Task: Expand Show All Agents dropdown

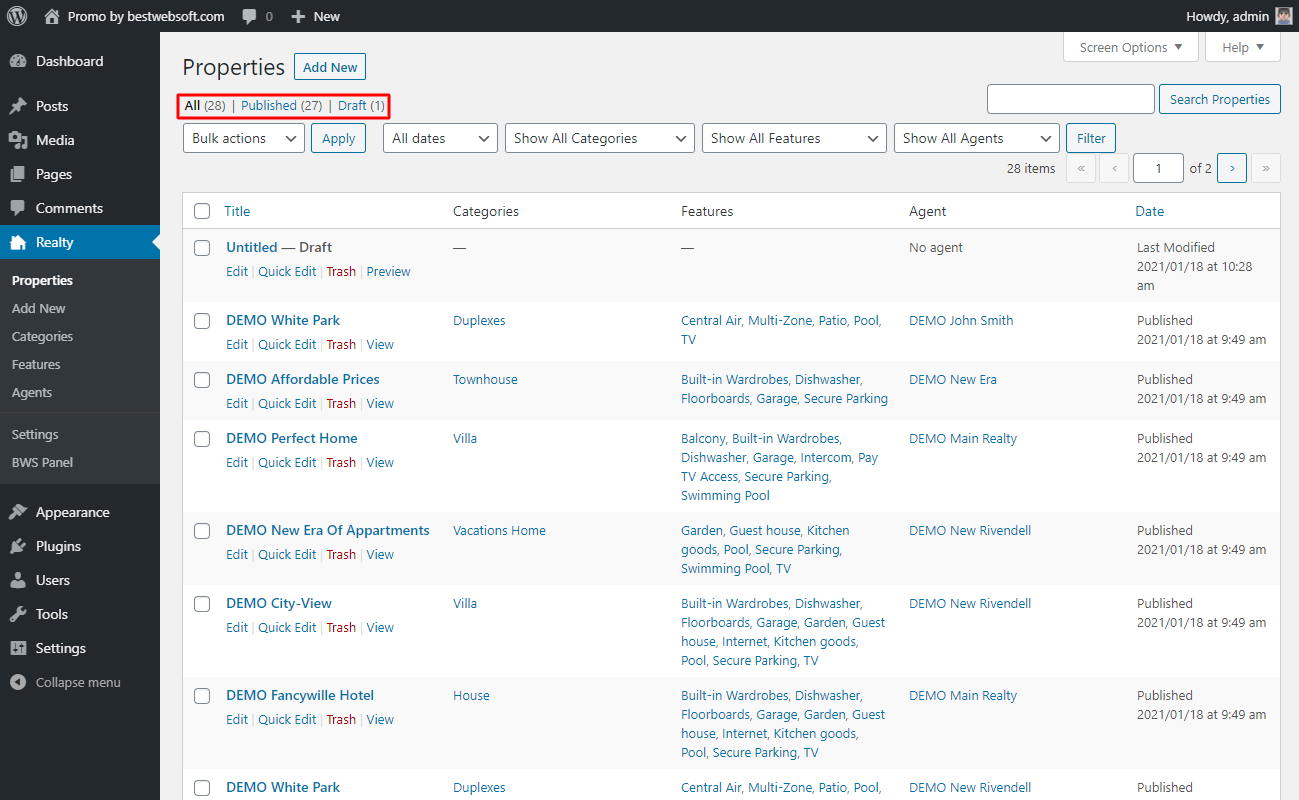Action: pos(977,138)
